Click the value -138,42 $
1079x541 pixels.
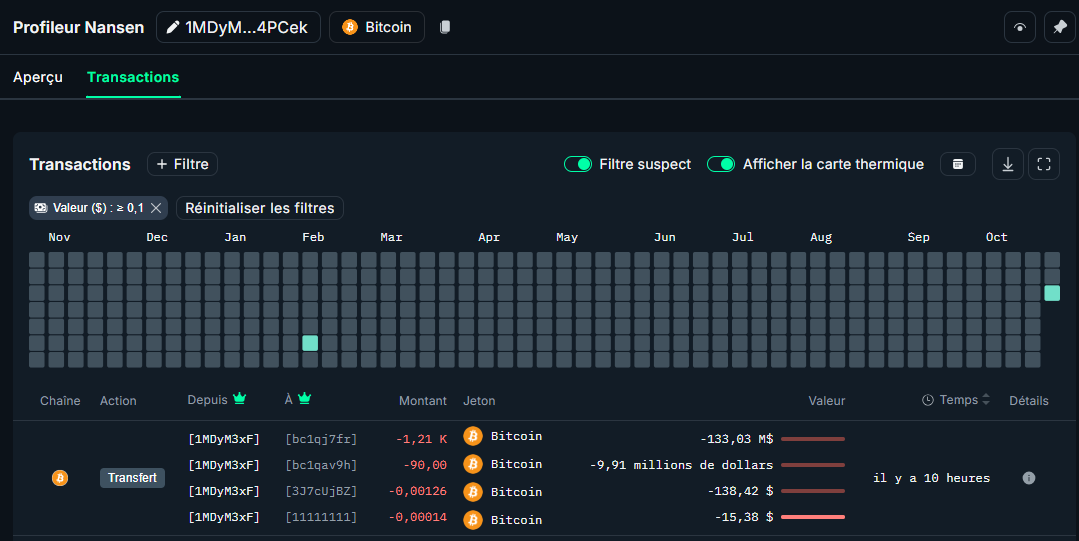[x=740, y=491]
